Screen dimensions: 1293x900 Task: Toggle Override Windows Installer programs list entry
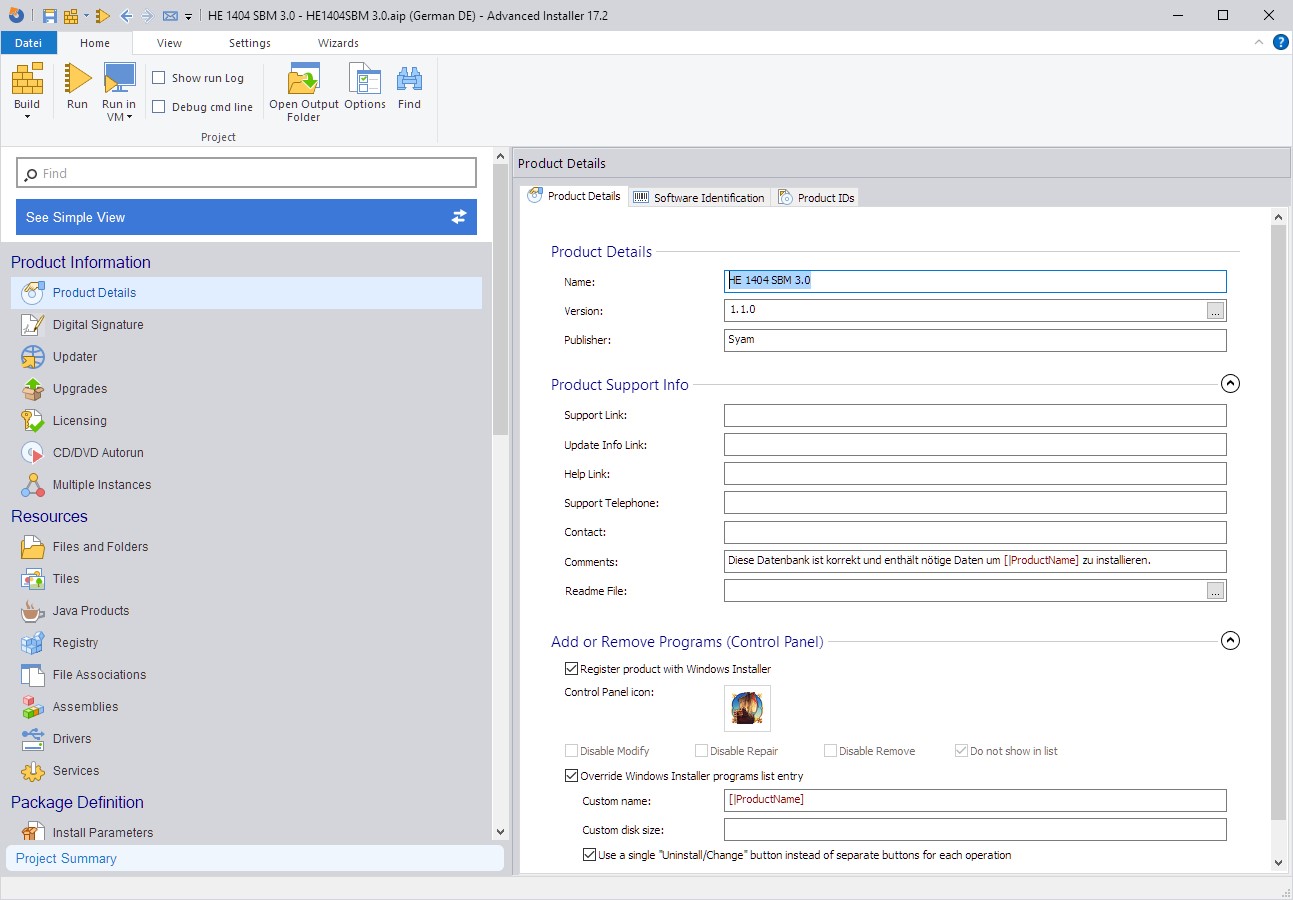(572, 776)
